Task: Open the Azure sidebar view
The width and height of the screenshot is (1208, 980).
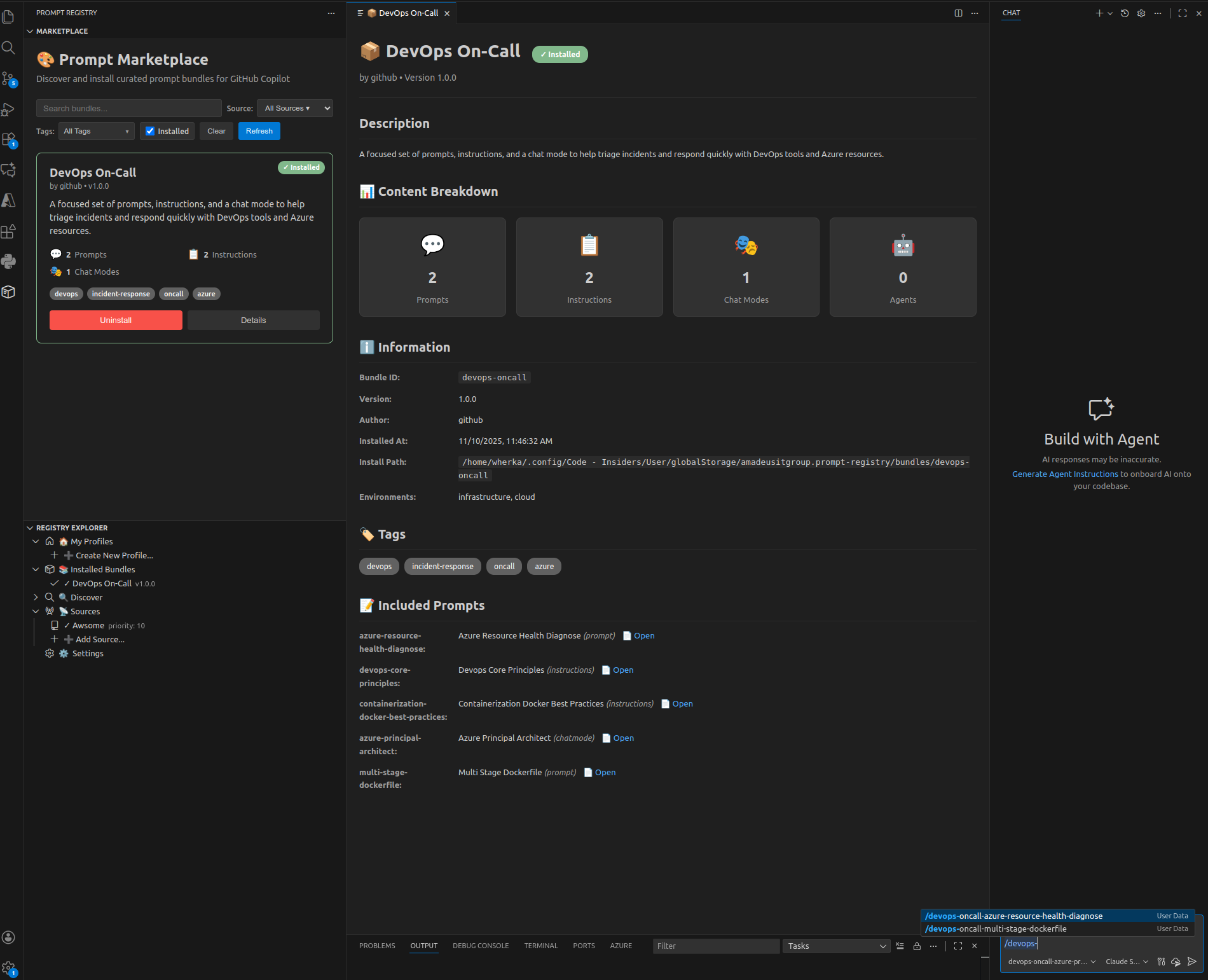Action: (x=8, y=200)
